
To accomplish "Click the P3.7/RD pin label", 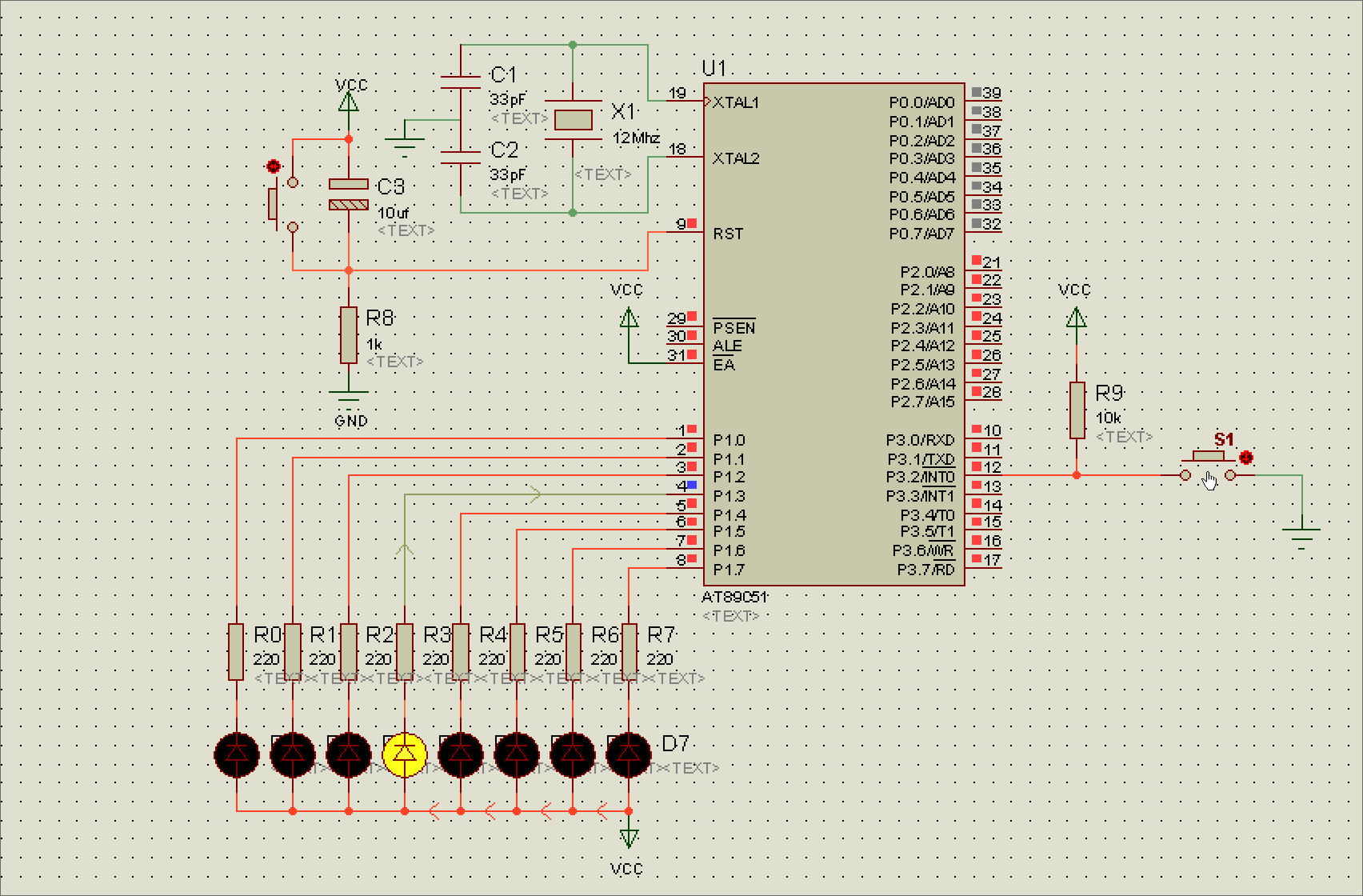I will (925, 570).
